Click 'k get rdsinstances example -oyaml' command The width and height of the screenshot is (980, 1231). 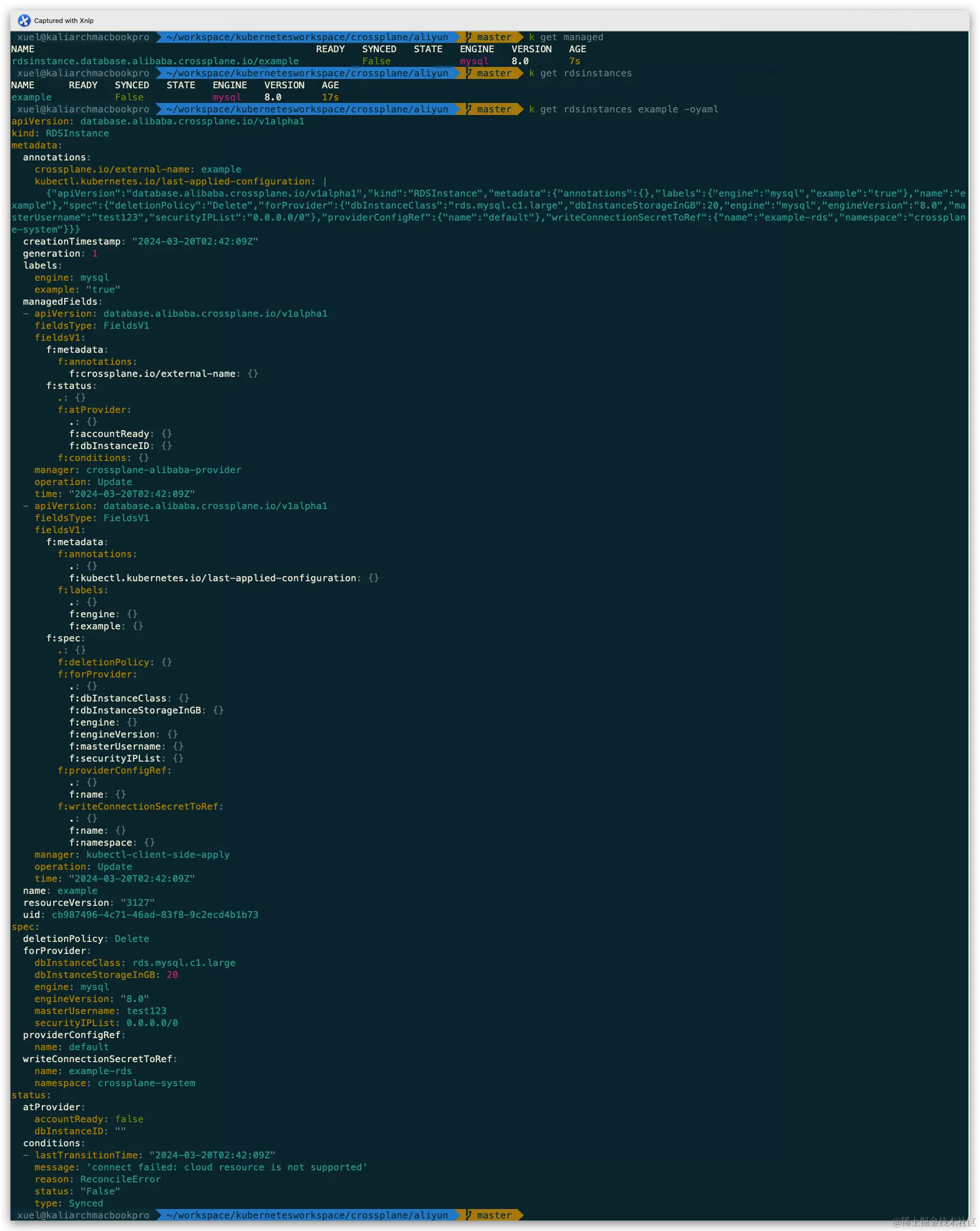point(623,109)
